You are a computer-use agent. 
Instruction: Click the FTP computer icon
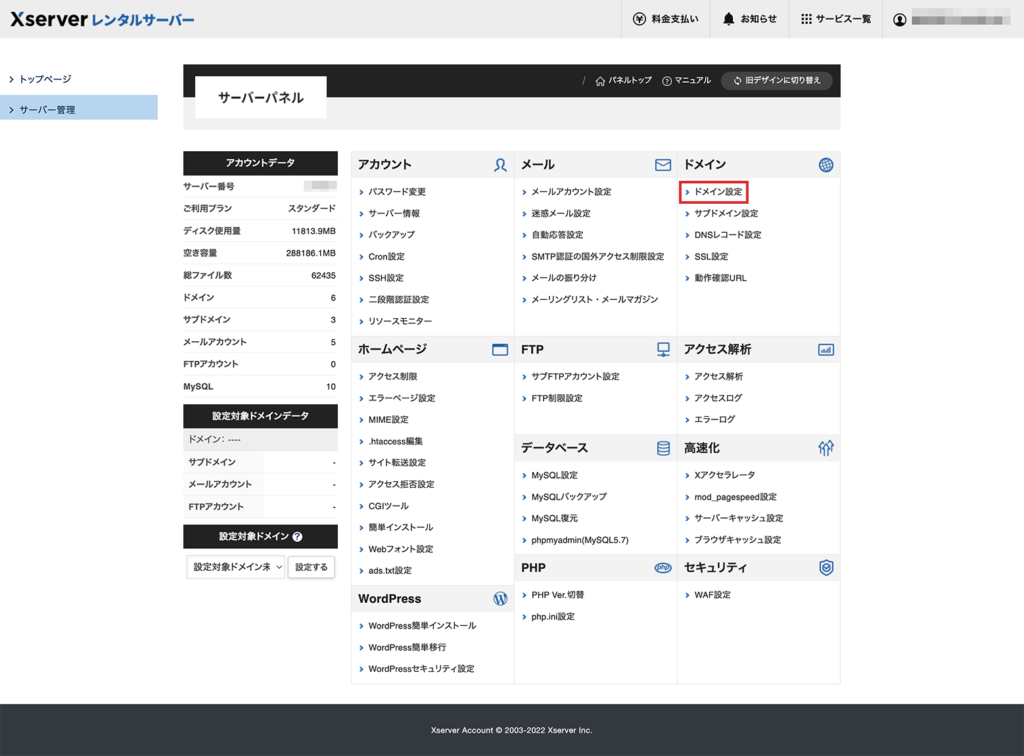click(x=663, y=350)
